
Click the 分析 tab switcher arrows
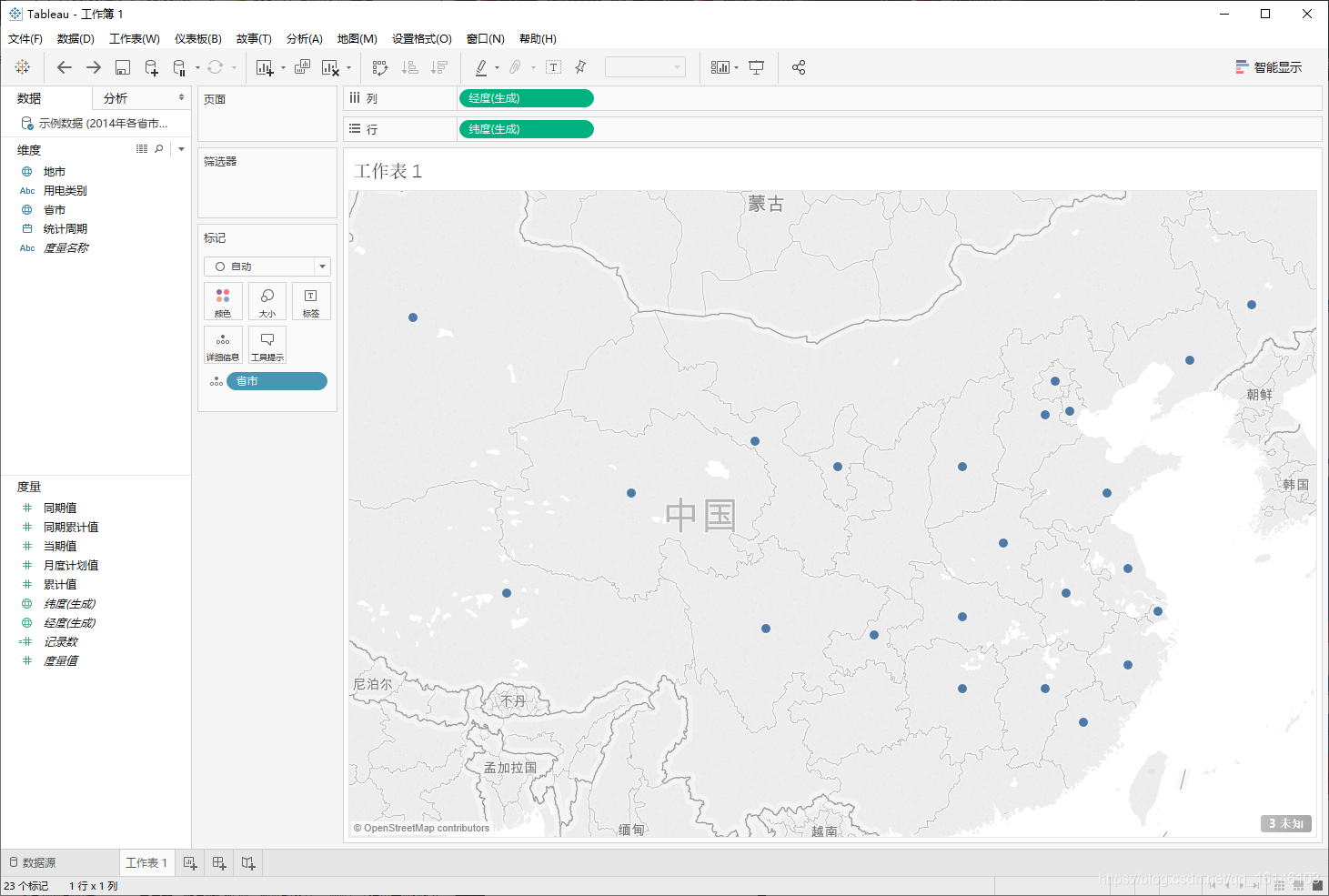(x=181, y=97)
